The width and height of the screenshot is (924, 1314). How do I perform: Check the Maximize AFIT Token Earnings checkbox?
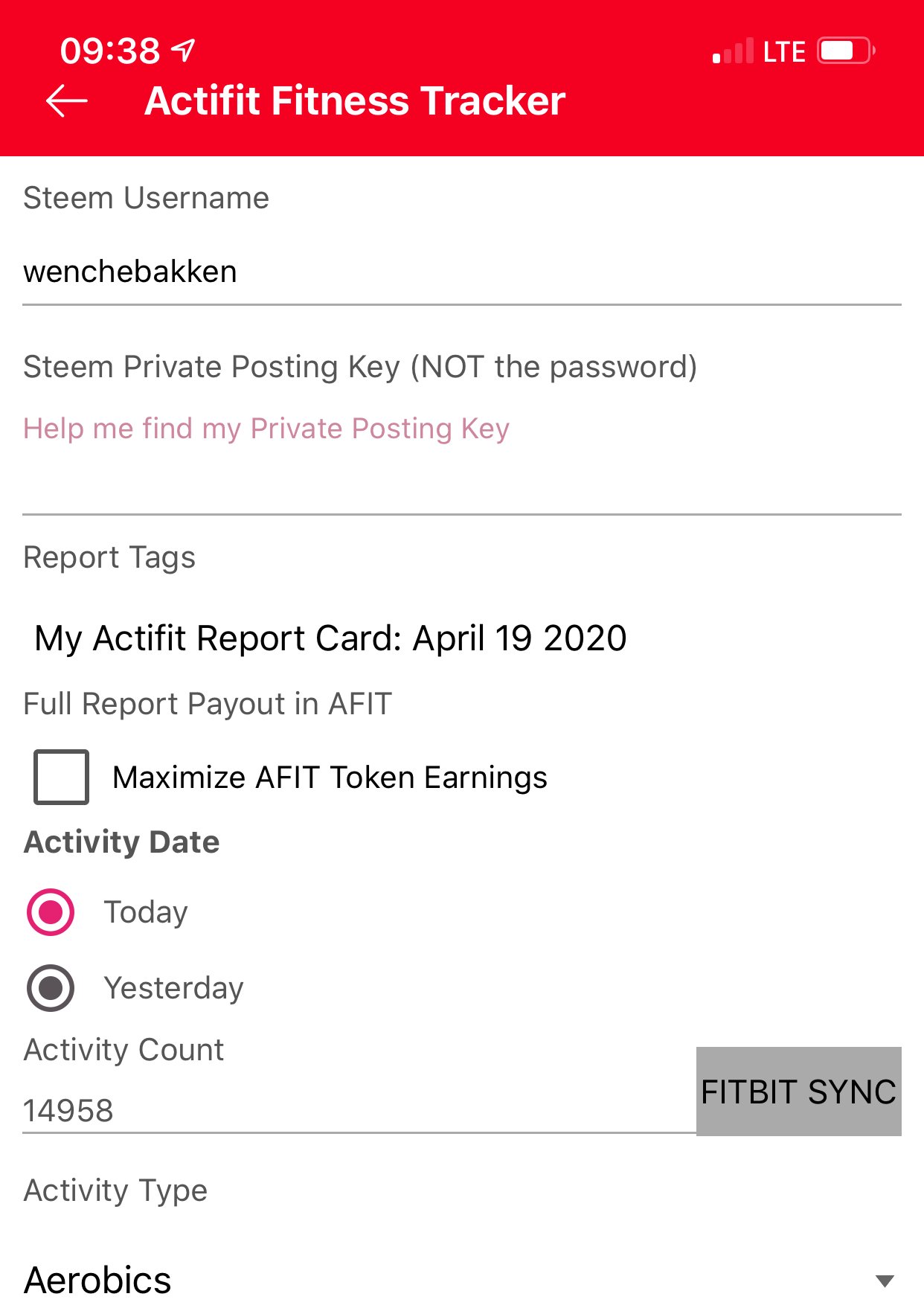61,777
